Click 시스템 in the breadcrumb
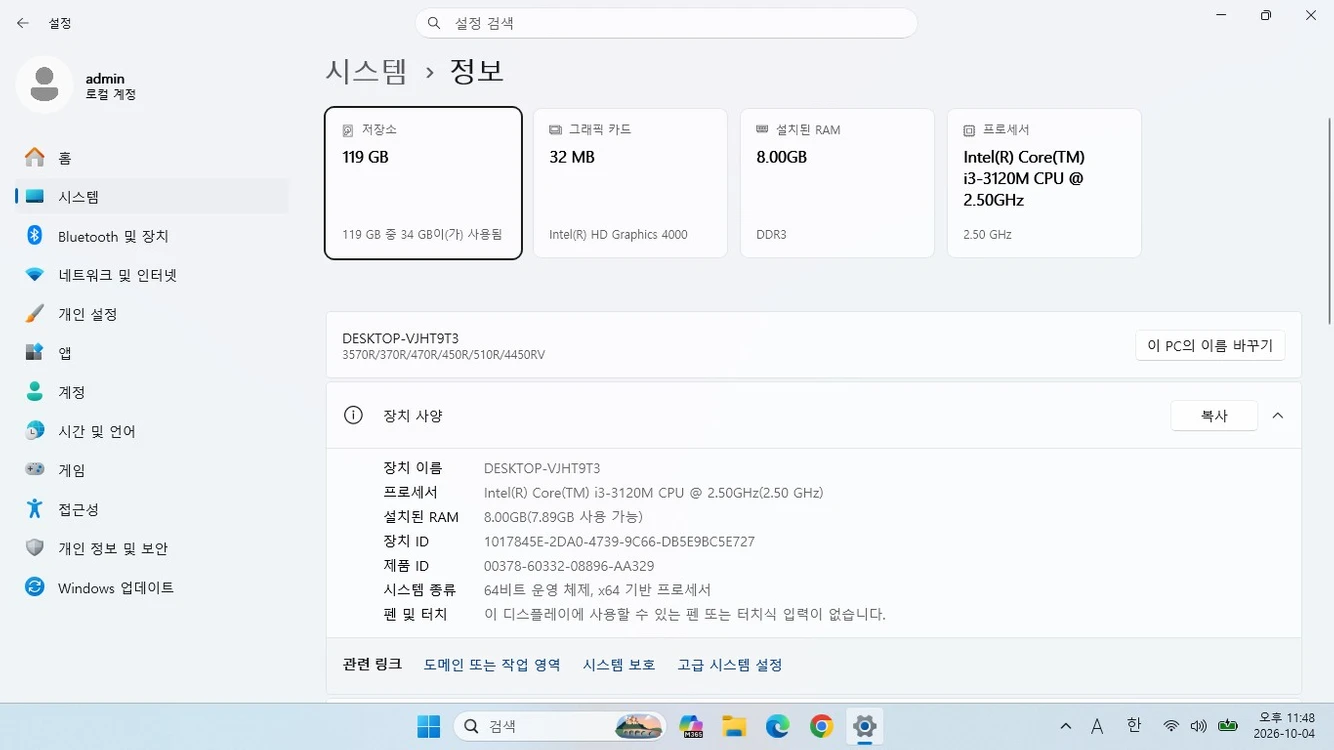This screenshot has width=1334, height=750. tap(367, 71)
